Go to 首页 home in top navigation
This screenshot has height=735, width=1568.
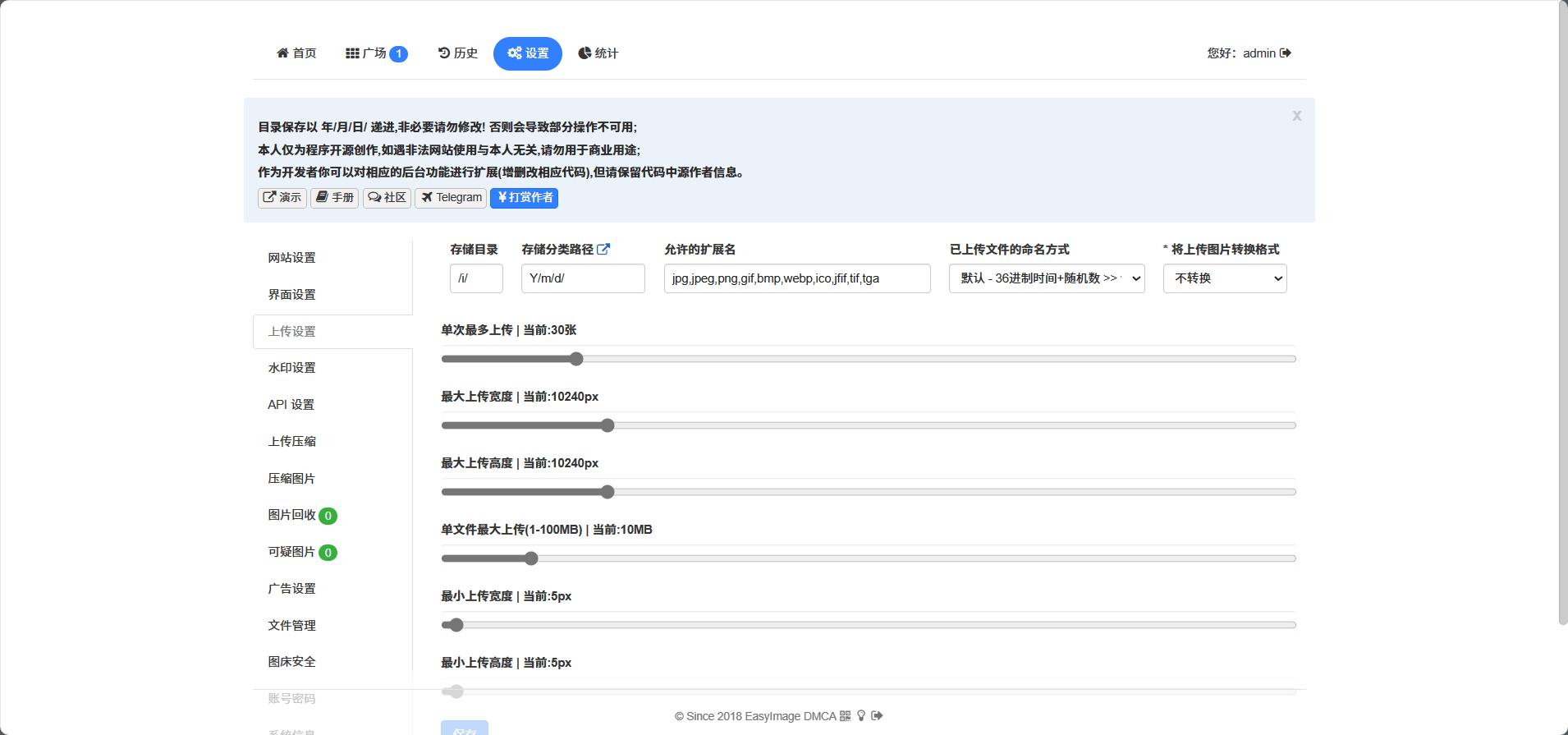click(x=296, y=53)
